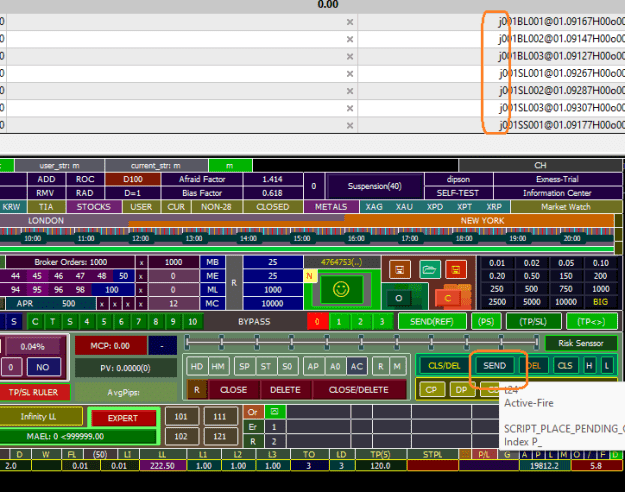Click the SEND button
The image size is (625, 492).
494,366
